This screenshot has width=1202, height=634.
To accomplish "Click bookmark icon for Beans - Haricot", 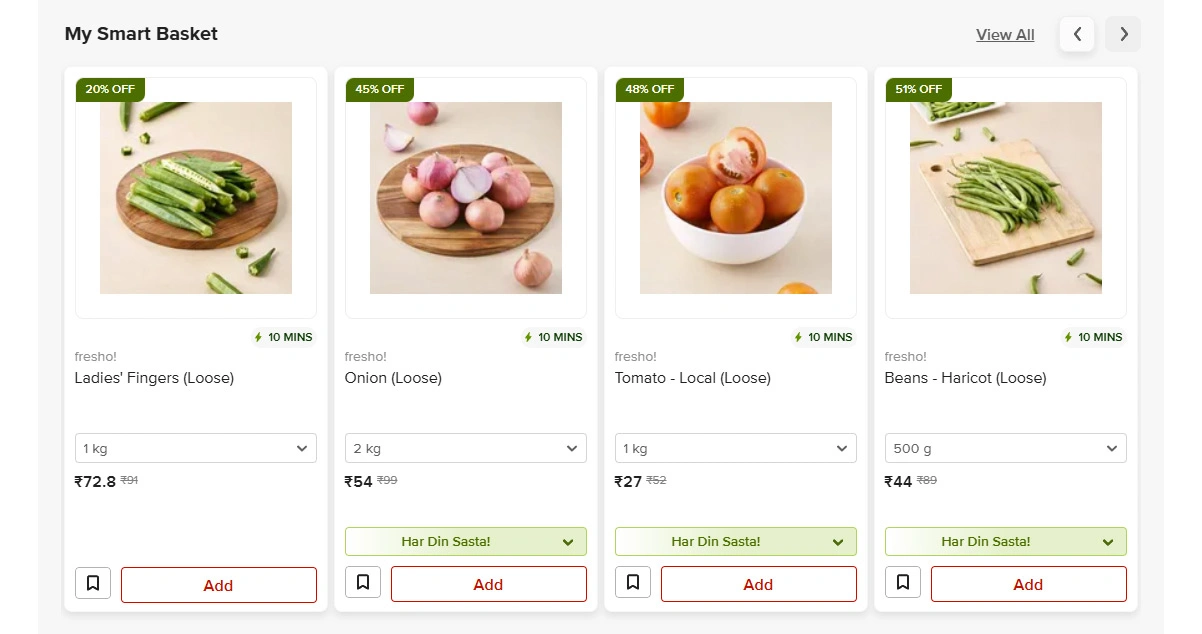I will tap(903, 583).
